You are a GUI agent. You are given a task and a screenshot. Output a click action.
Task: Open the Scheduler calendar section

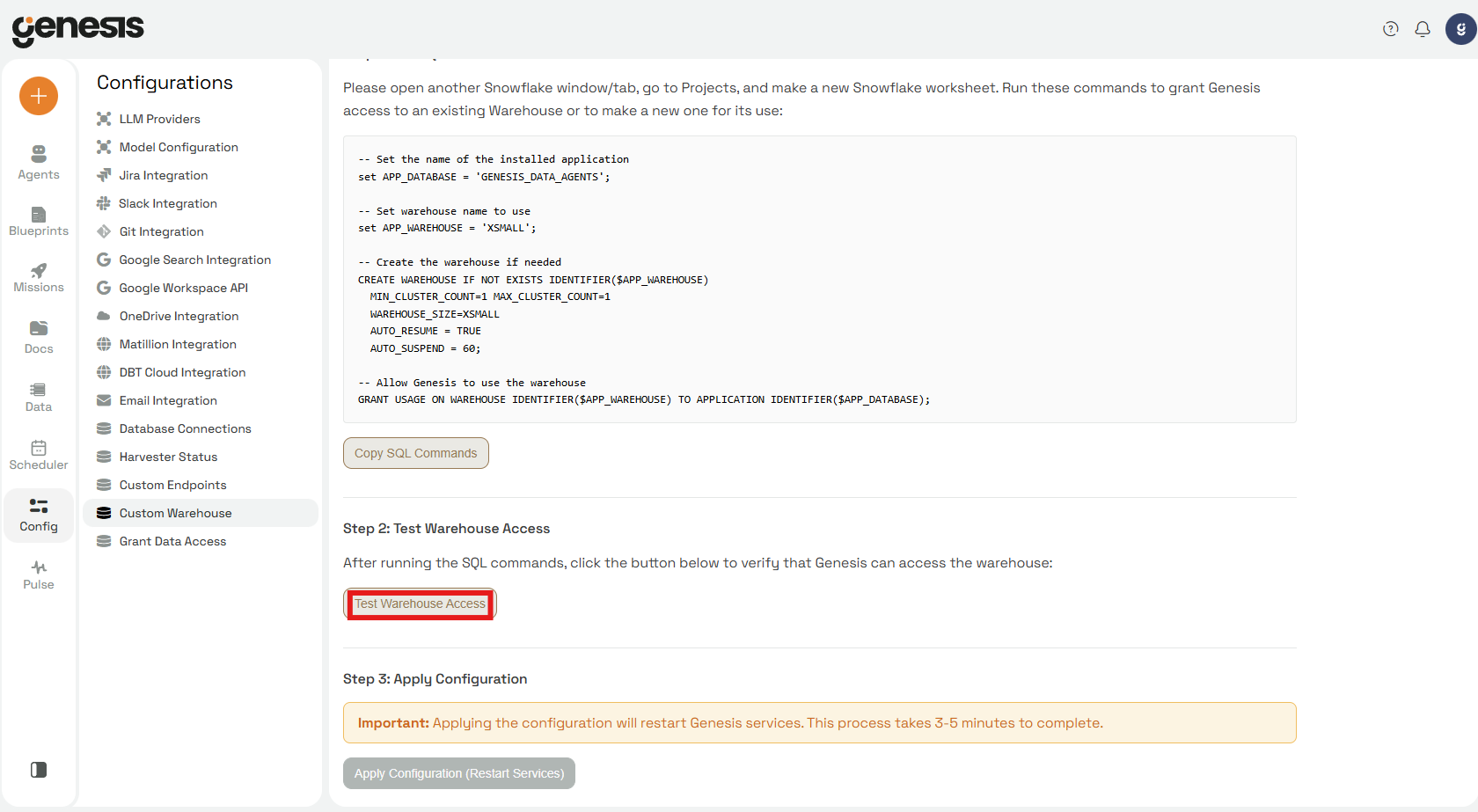[x=39, y=455]
